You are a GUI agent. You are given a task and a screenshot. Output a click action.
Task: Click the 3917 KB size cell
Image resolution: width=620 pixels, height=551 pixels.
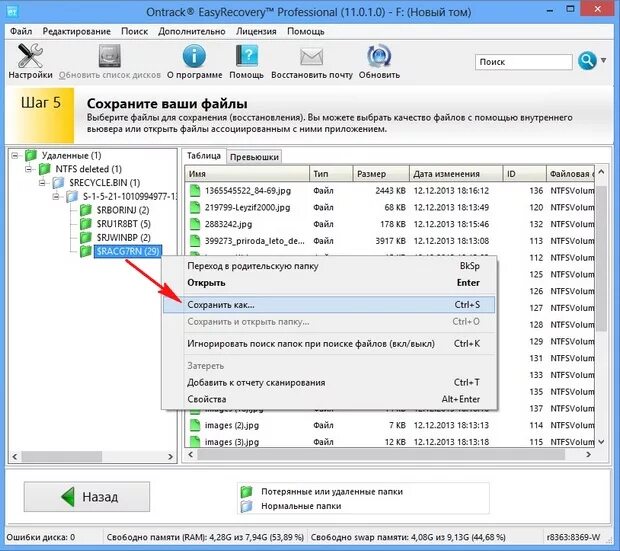390,241
